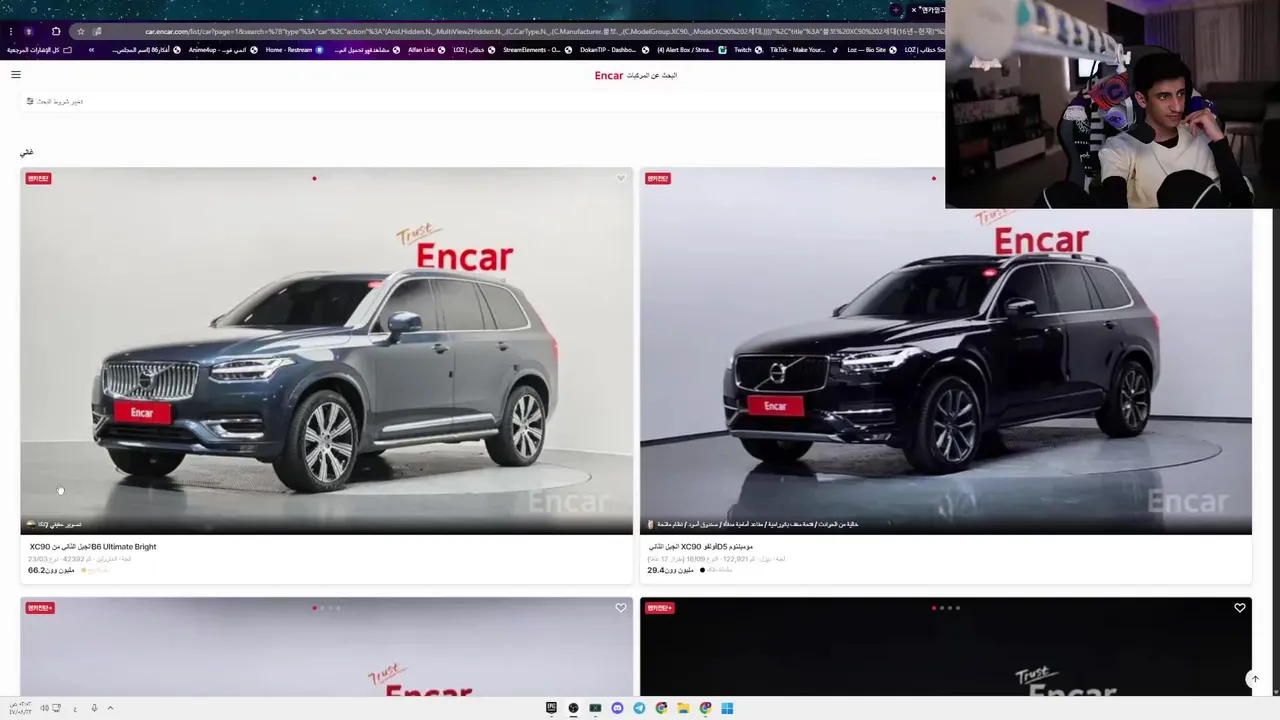Click the red badge on the black XC90 card
Screen dimensions: 1280x720
coord(658,178)
